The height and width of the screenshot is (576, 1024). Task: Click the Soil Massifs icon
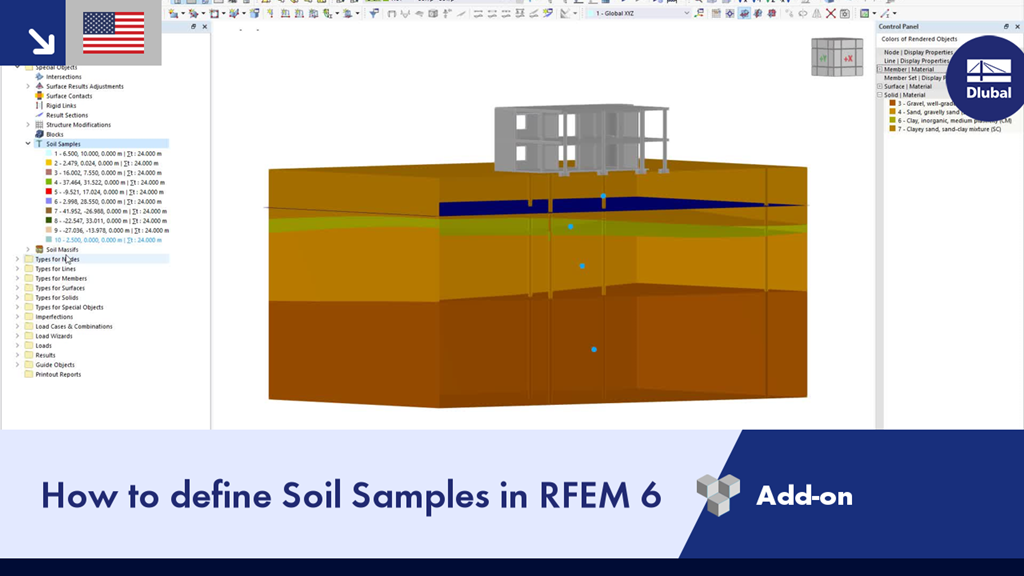(x=38, y=249)
